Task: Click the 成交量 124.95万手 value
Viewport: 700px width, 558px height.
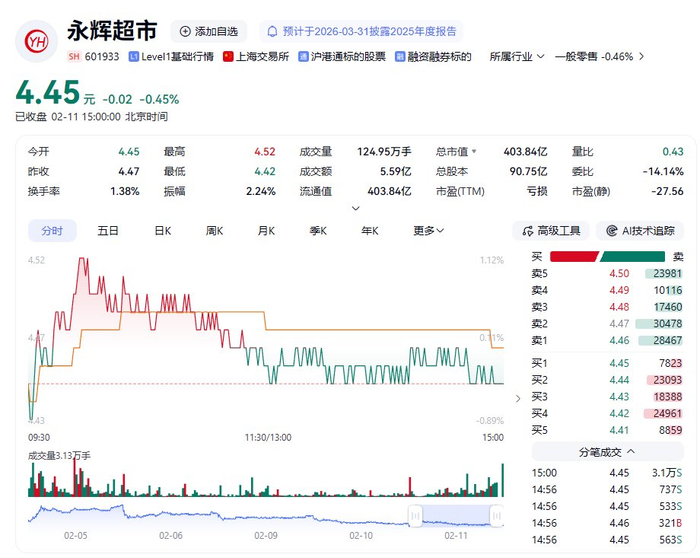Action: [384, 152]
